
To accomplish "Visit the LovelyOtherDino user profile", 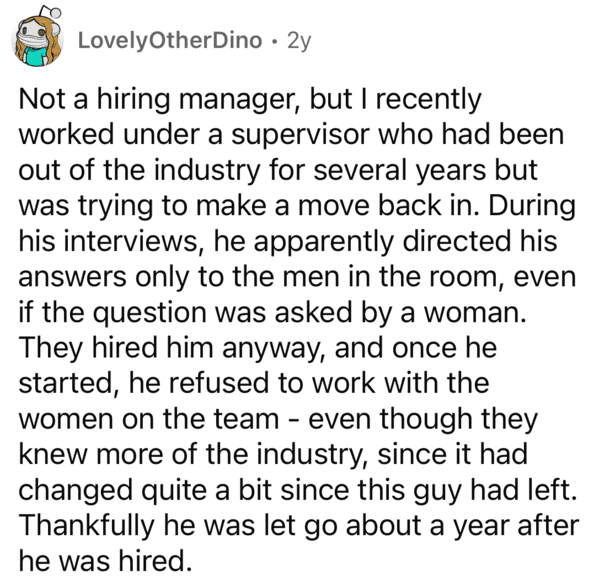I will [x=170, y=40].
